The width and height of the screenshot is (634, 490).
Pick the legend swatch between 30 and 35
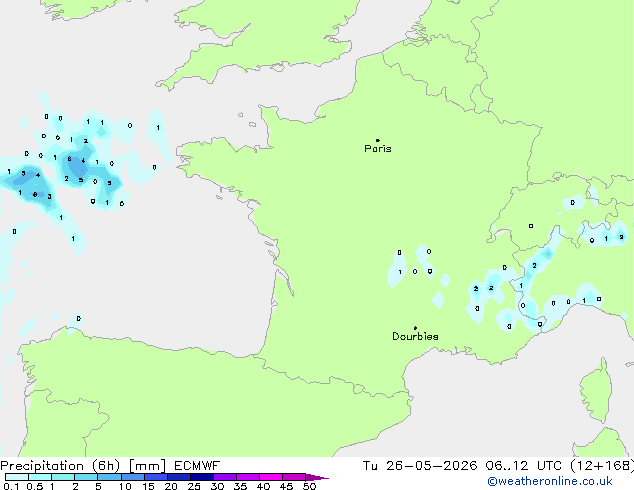click(x=225, y=477)
